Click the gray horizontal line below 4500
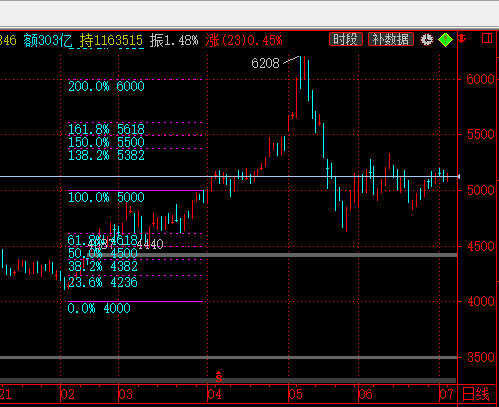This screenshot has width=499, height=407. point(272,255)
